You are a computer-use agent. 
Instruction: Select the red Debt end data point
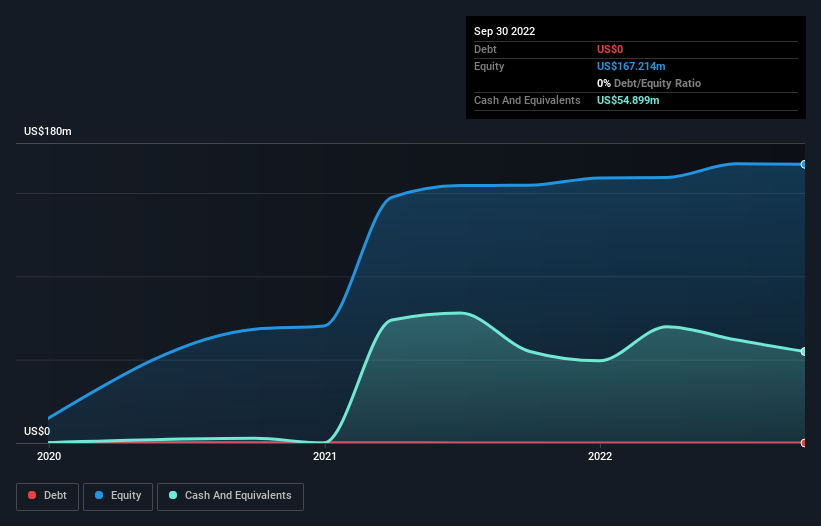coord(804,443)
